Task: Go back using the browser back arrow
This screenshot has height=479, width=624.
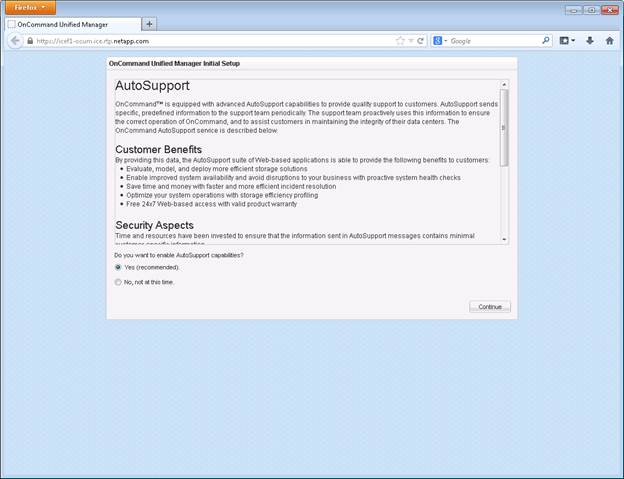Action: coord(15,41)
